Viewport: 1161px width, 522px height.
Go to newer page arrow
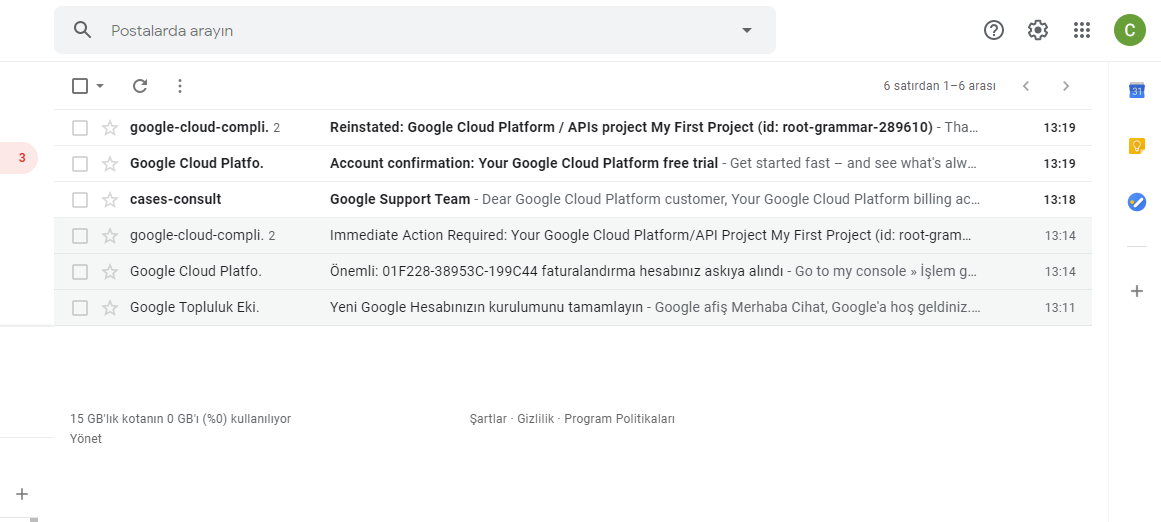click(x=1026, y=86)
